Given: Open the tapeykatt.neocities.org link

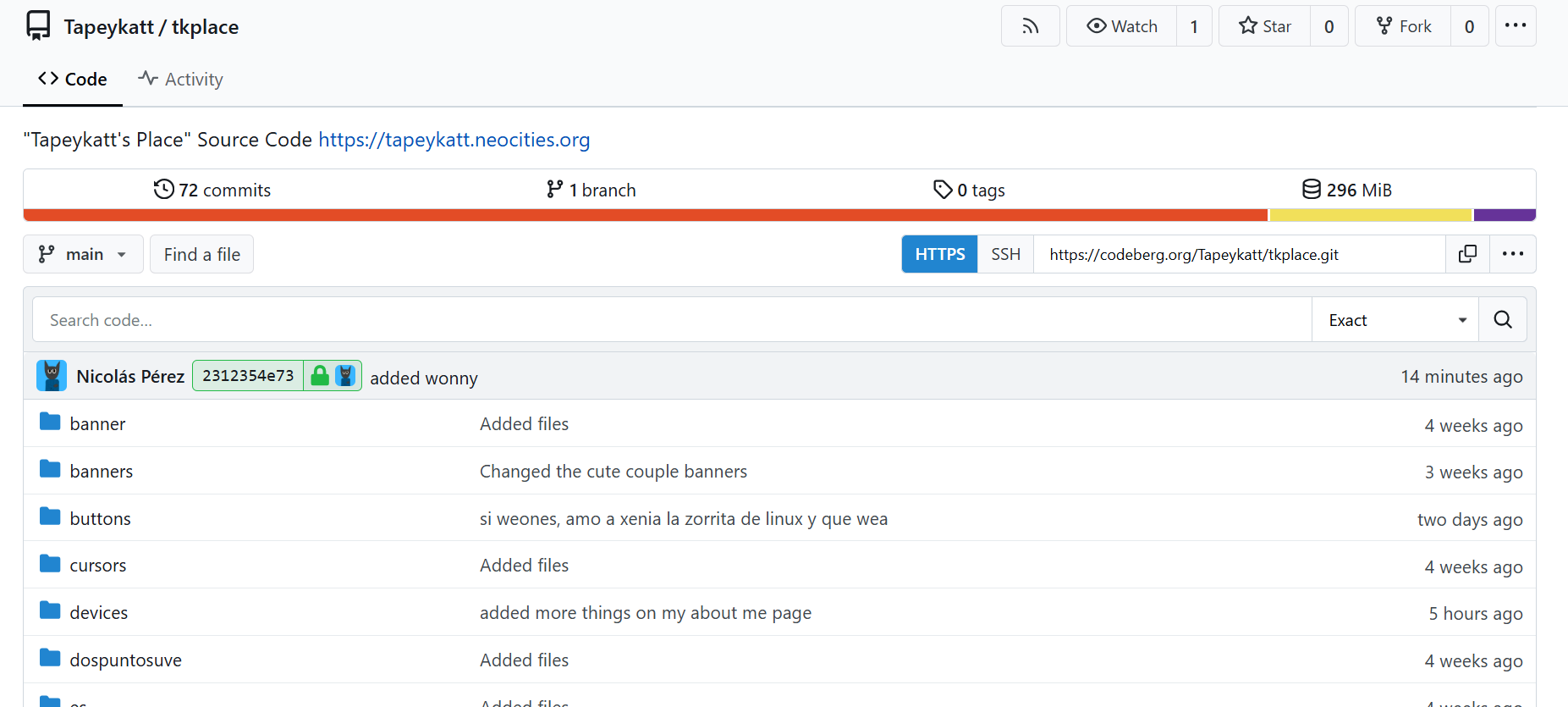Looking at the screenshot, I should coord(454,140).
